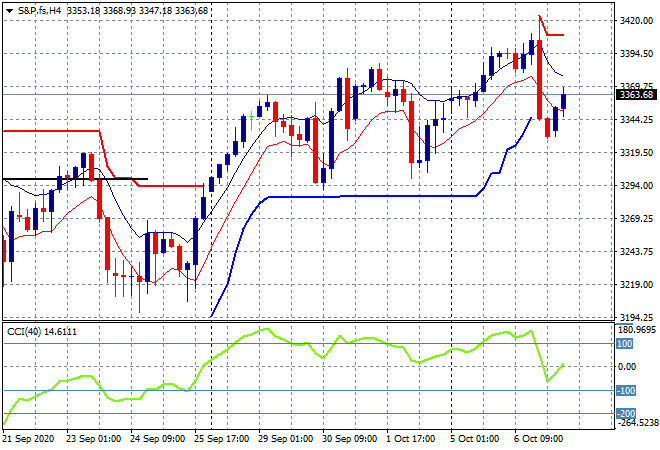Viewport: 660px width, 450px height.
Task: Click the 3344.25 price scale label
Action: (x=636, y=120)
